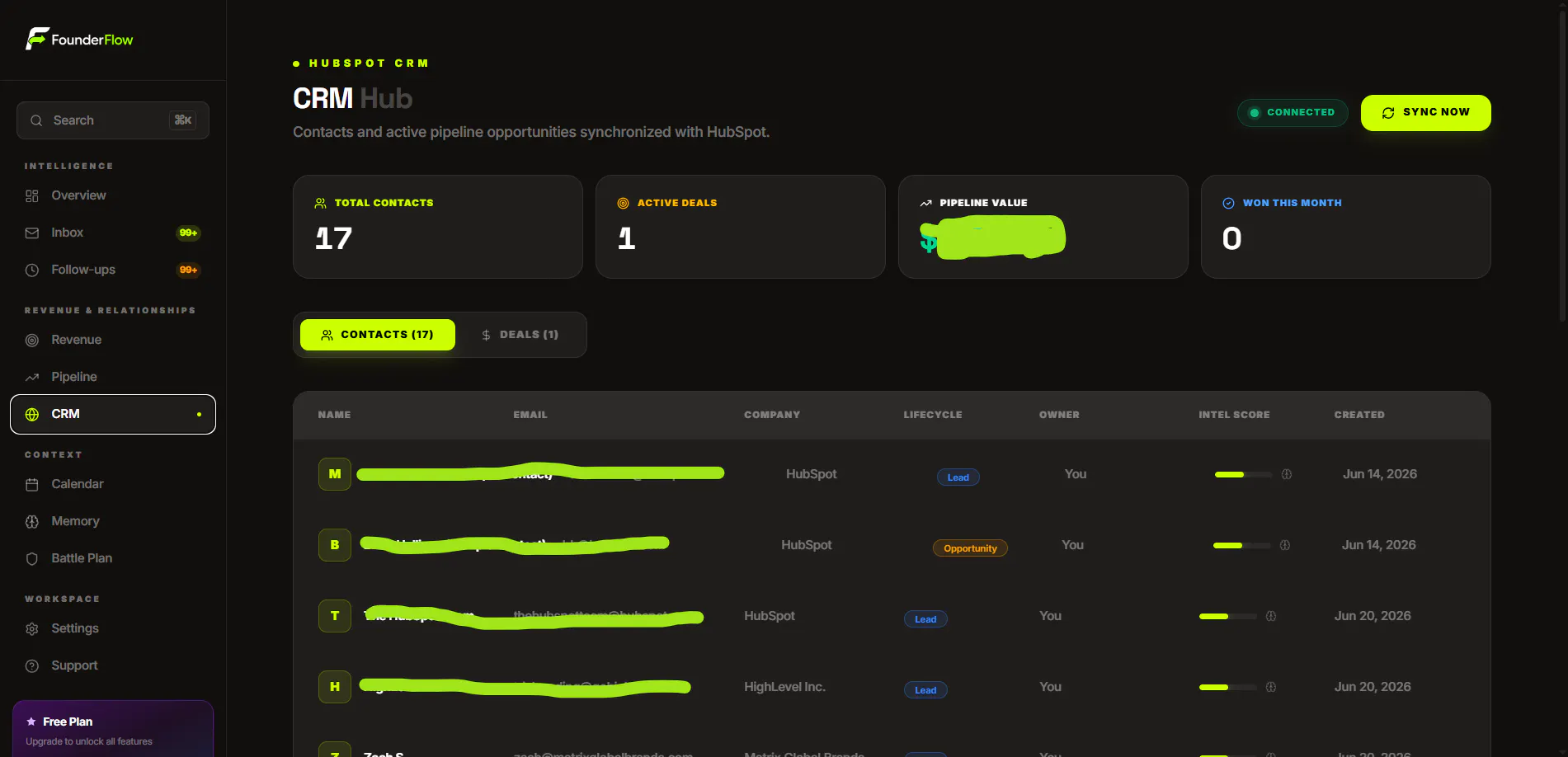Open Inbox via its envelope icon

[32, 233]
